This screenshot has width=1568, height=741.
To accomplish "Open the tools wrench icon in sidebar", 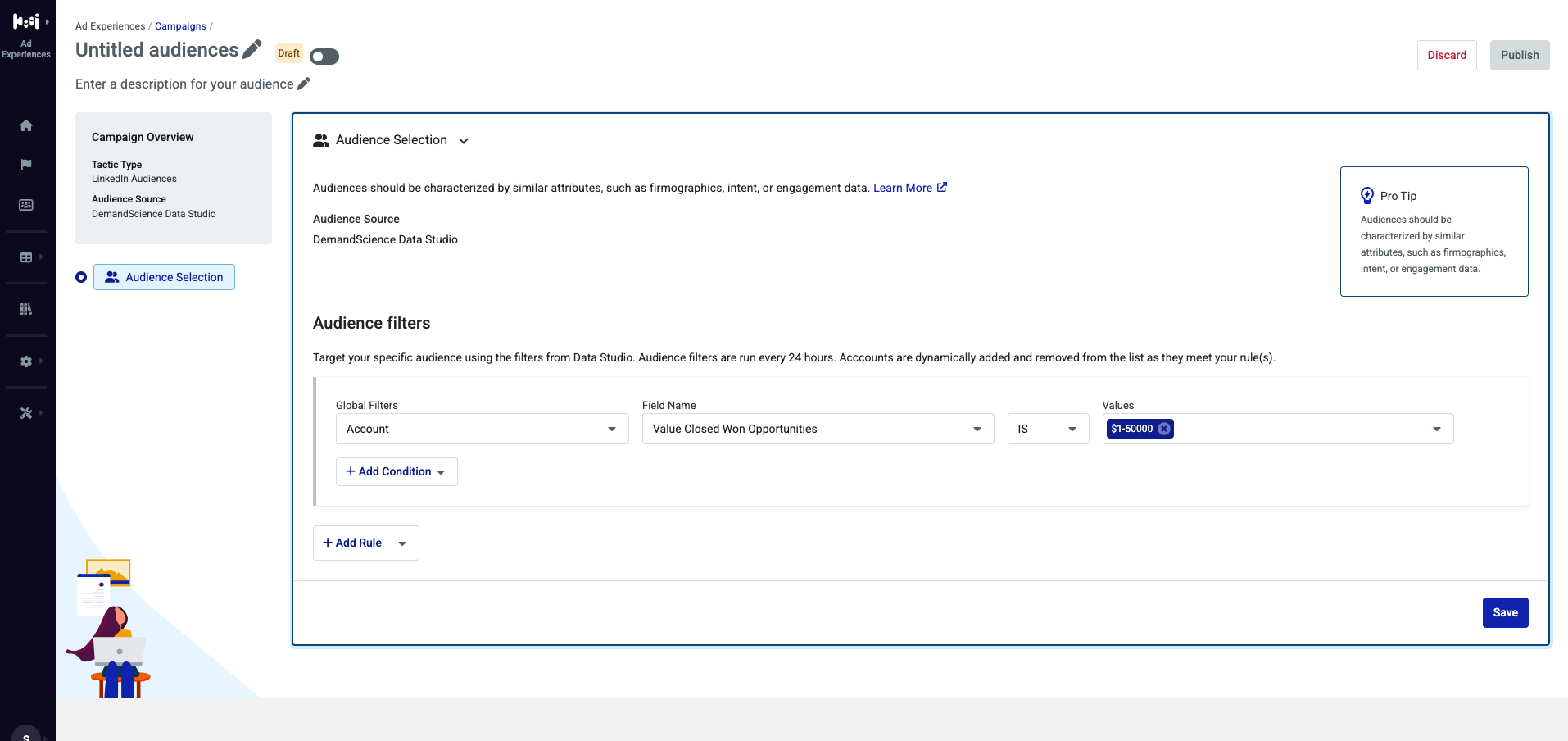I will [26, 413].
